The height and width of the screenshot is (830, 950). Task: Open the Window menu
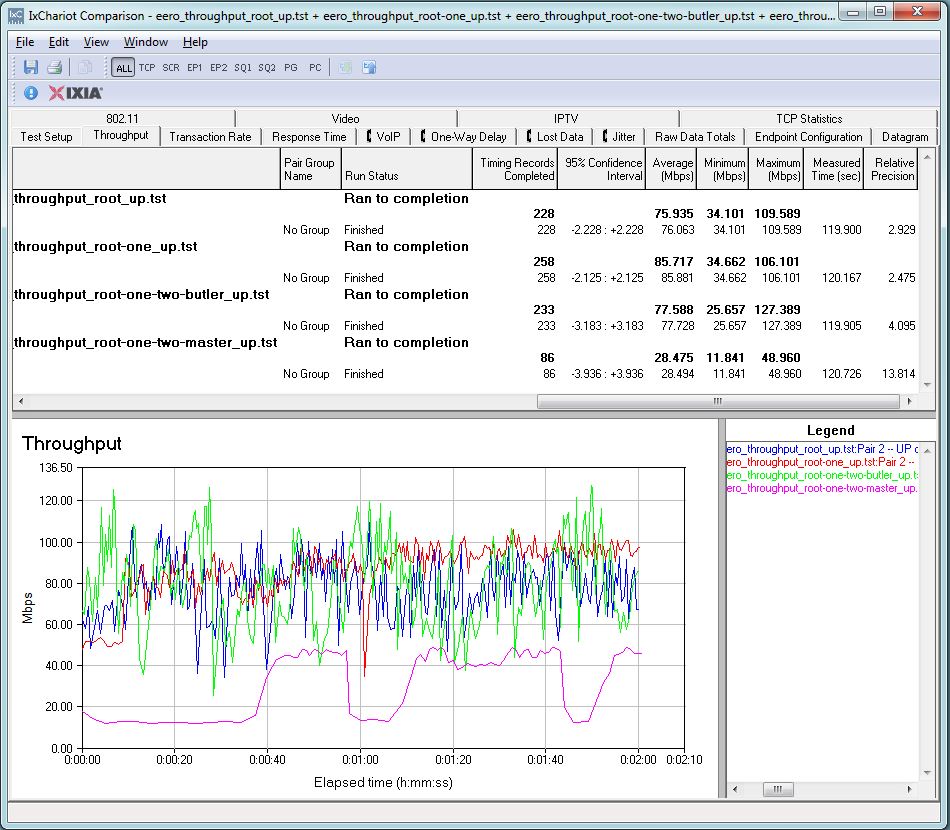tap(145, 42)
